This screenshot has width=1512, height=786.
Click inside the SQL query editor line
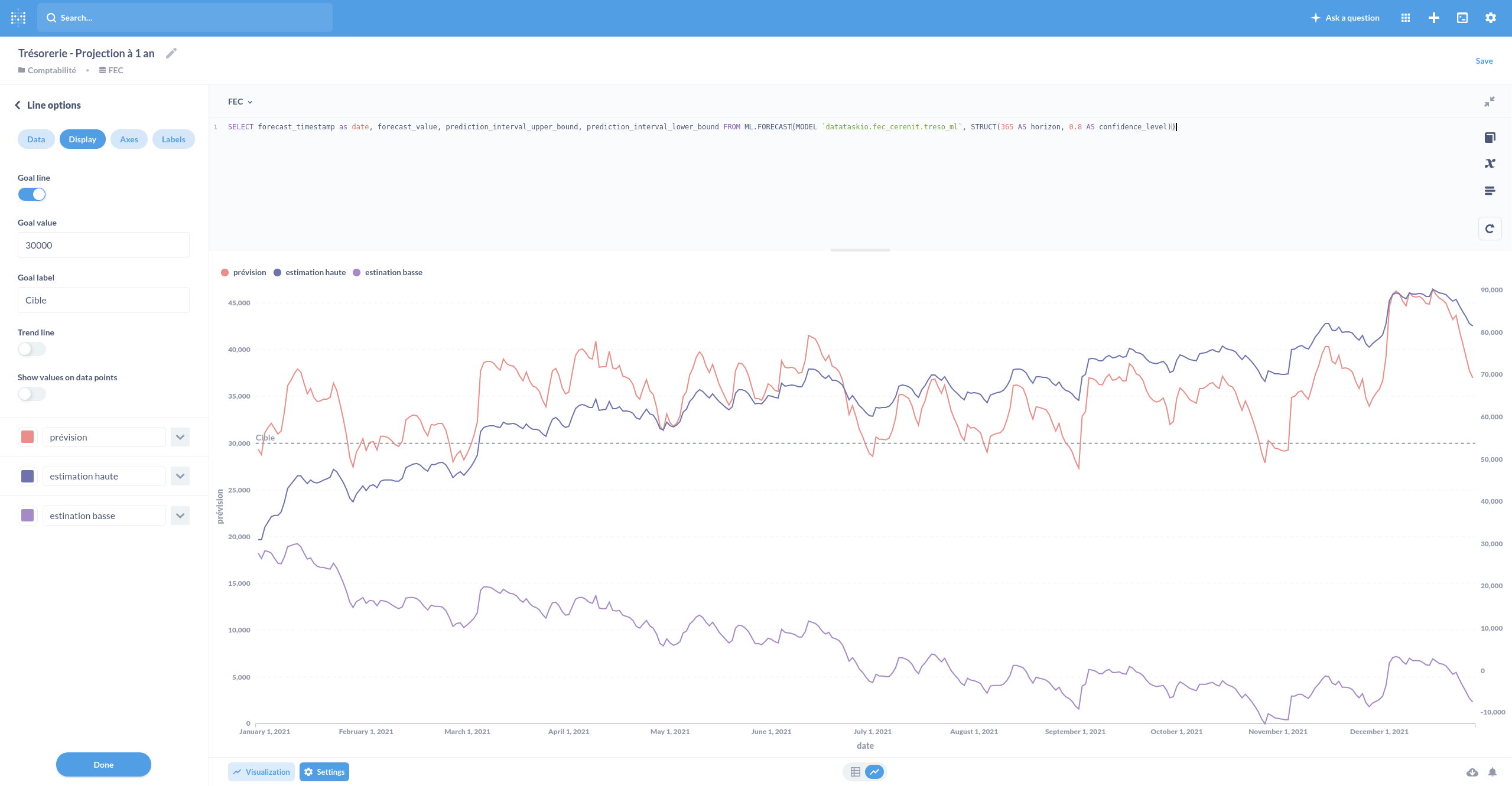point(702,127)
